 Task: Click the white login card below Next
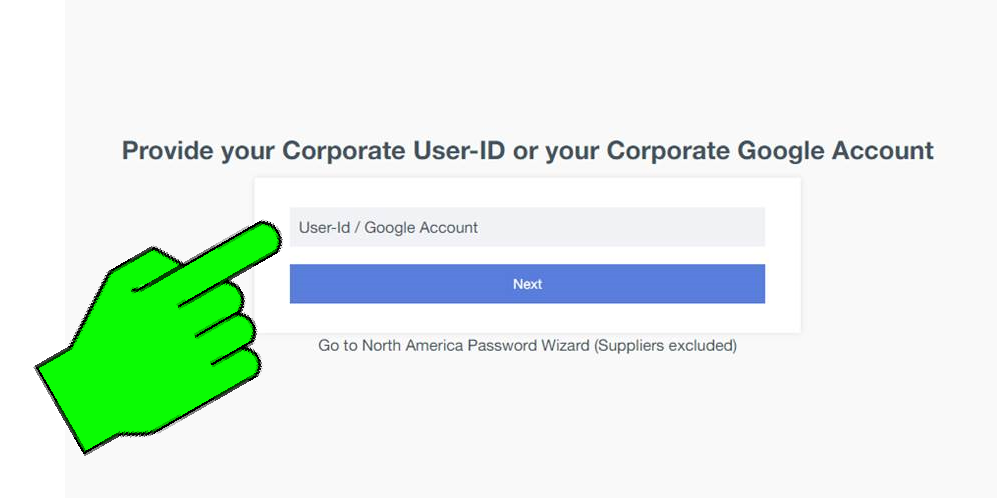tap(527, 318)
